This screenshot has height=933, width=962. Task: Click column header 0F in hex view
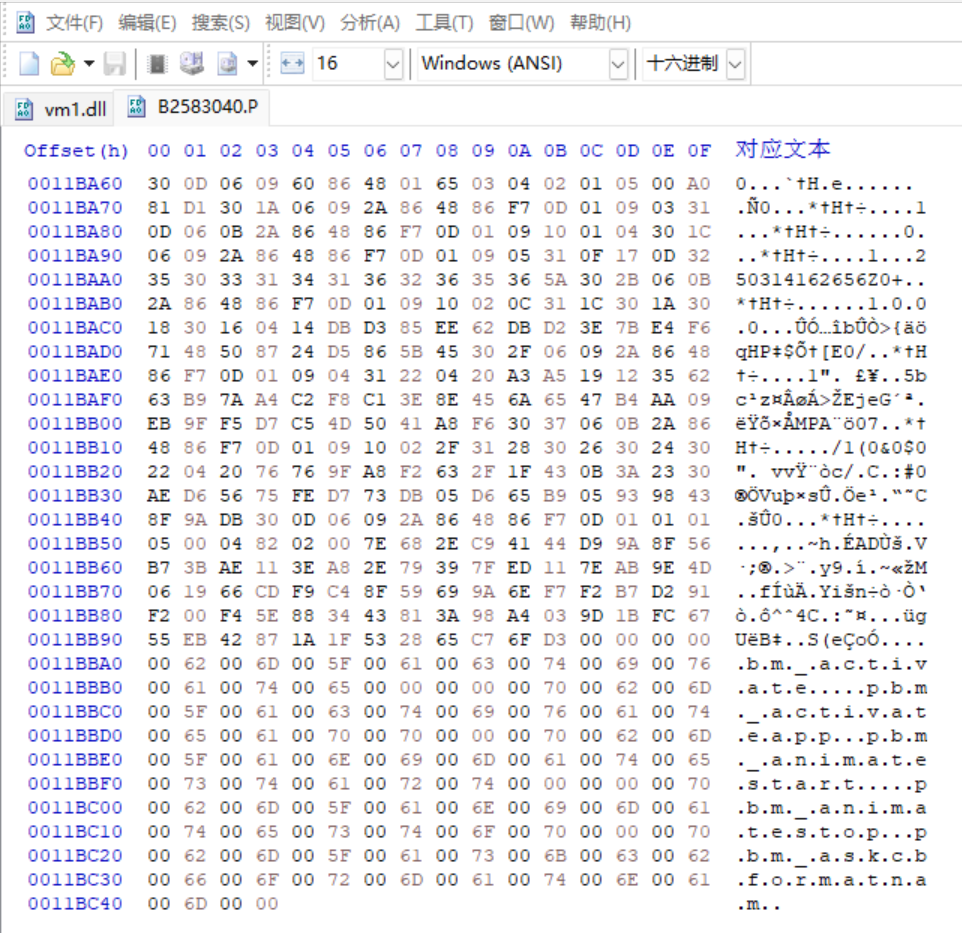[699, 151]
